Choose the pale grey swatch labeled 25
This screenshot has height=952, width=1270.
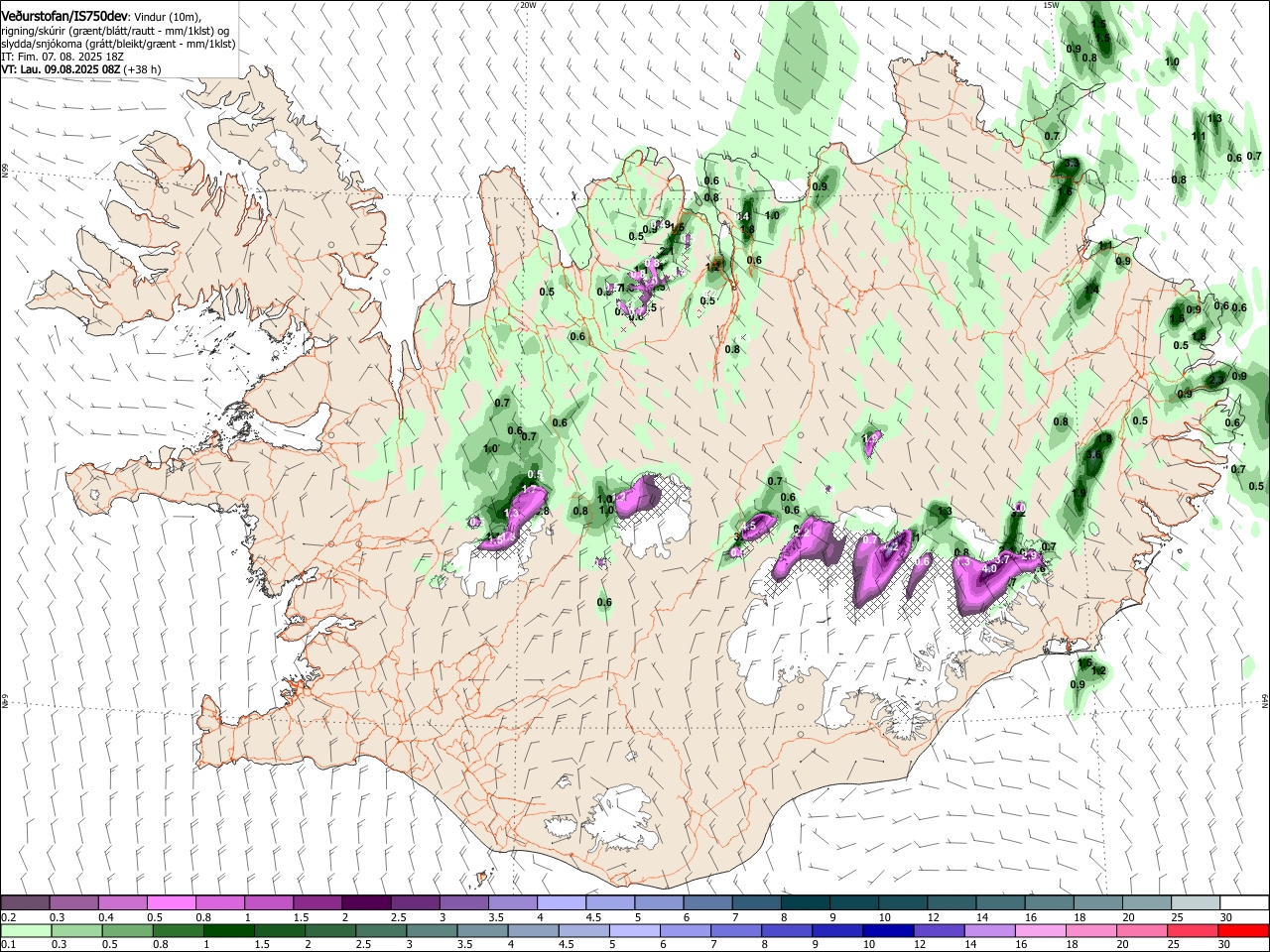1195,902
